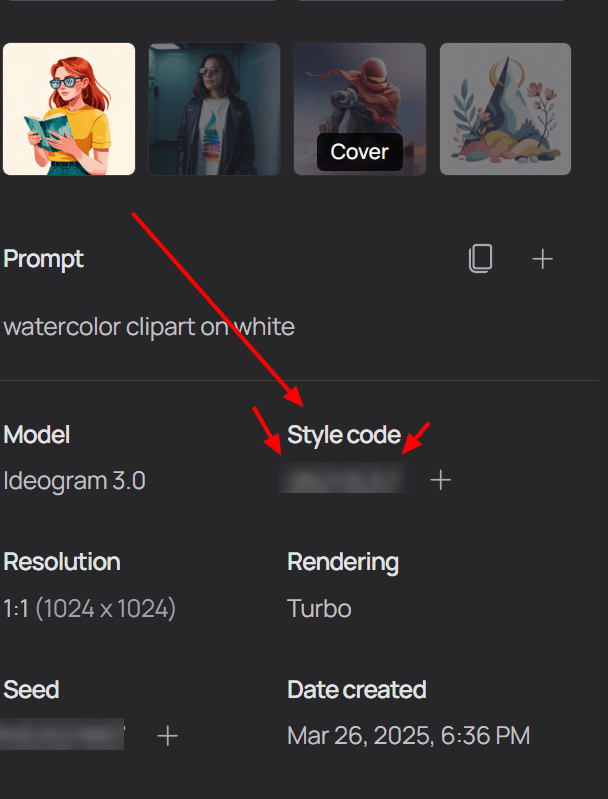
Task: Copy the prompt text with the copy icon
Action: [480, 260]
